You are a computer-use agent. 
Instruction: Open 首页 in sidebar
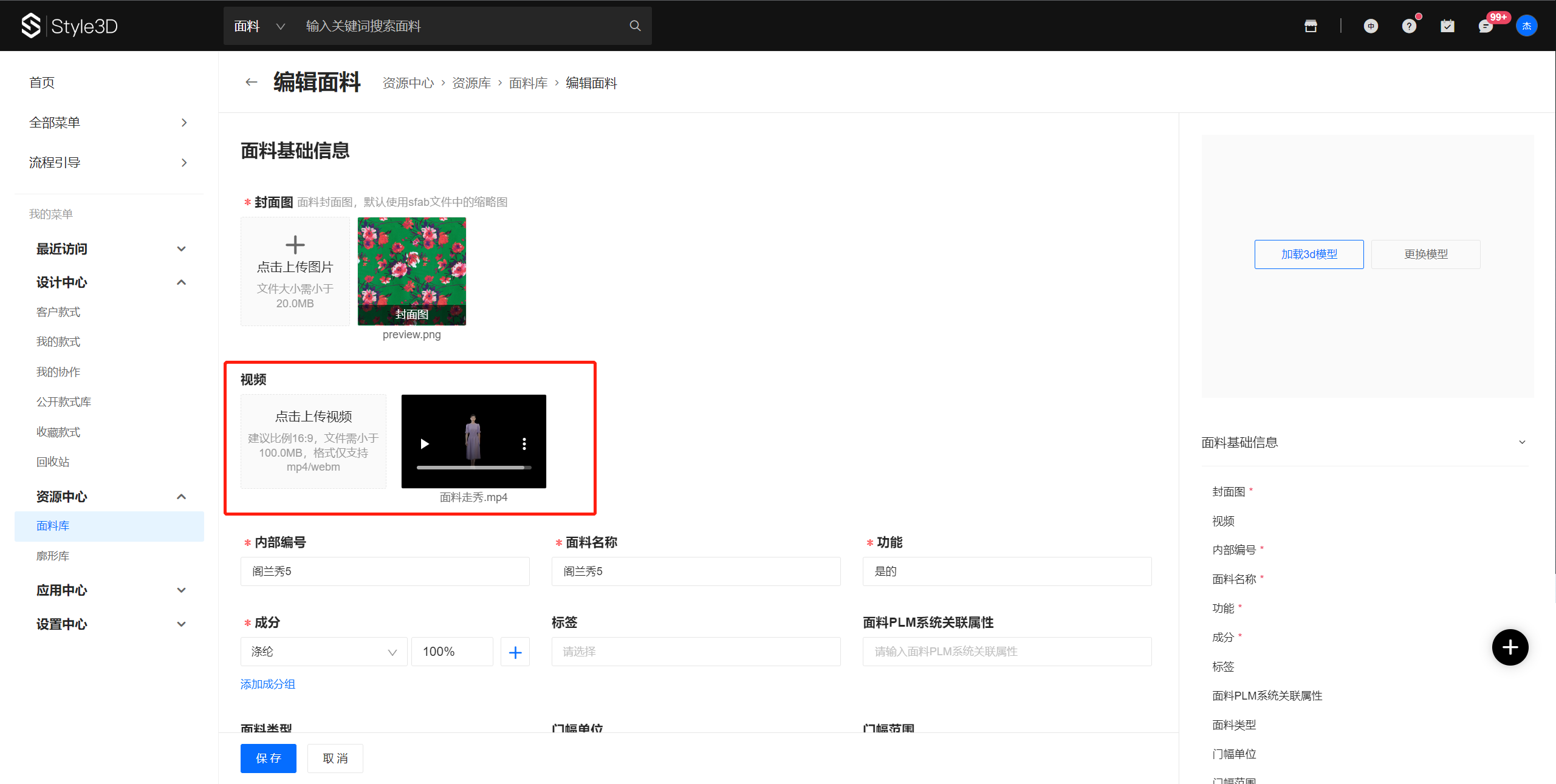tap(42, 83)
